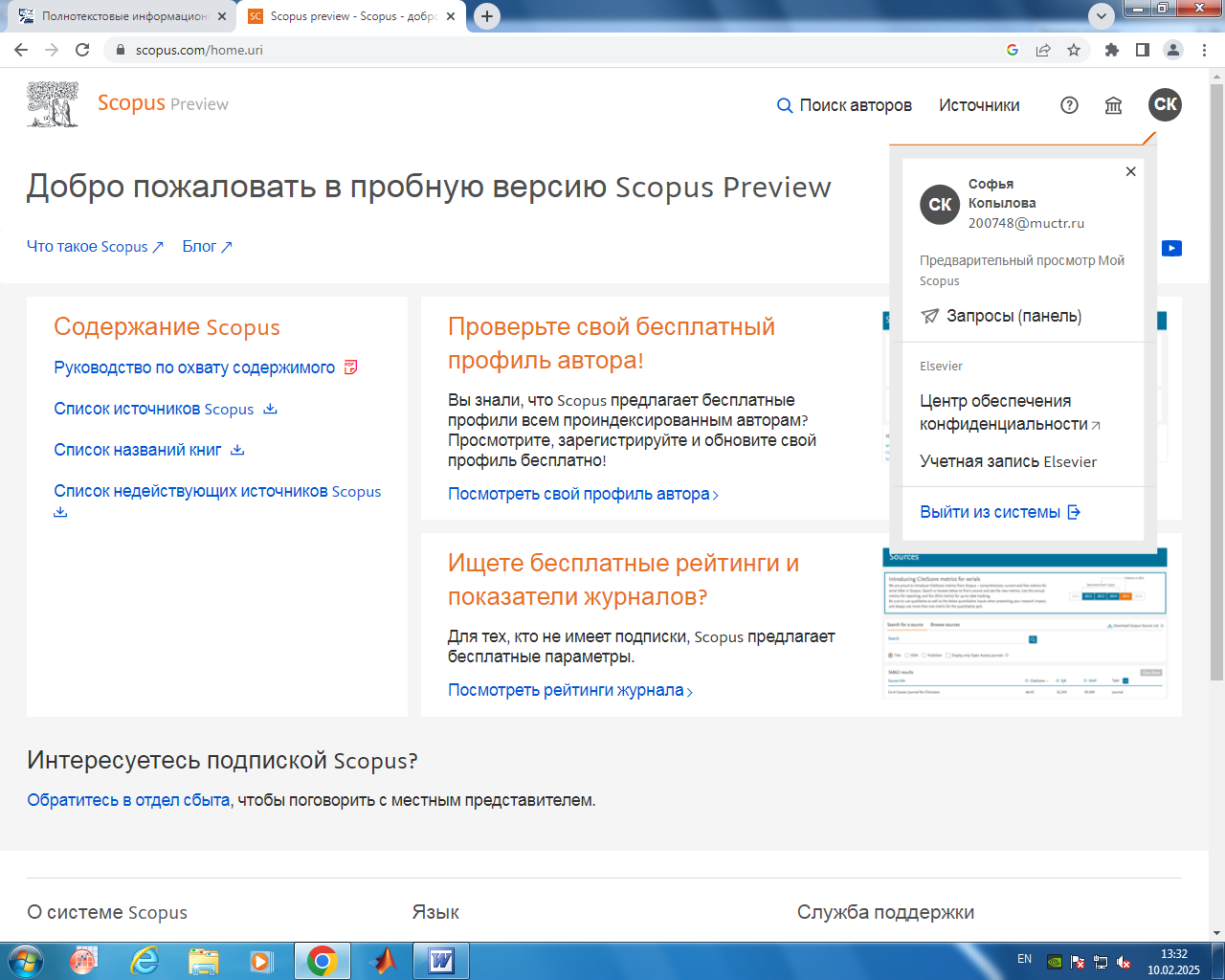Open Поиск авторов search
Screen dimensions: 1225x980
coord(844,105)
